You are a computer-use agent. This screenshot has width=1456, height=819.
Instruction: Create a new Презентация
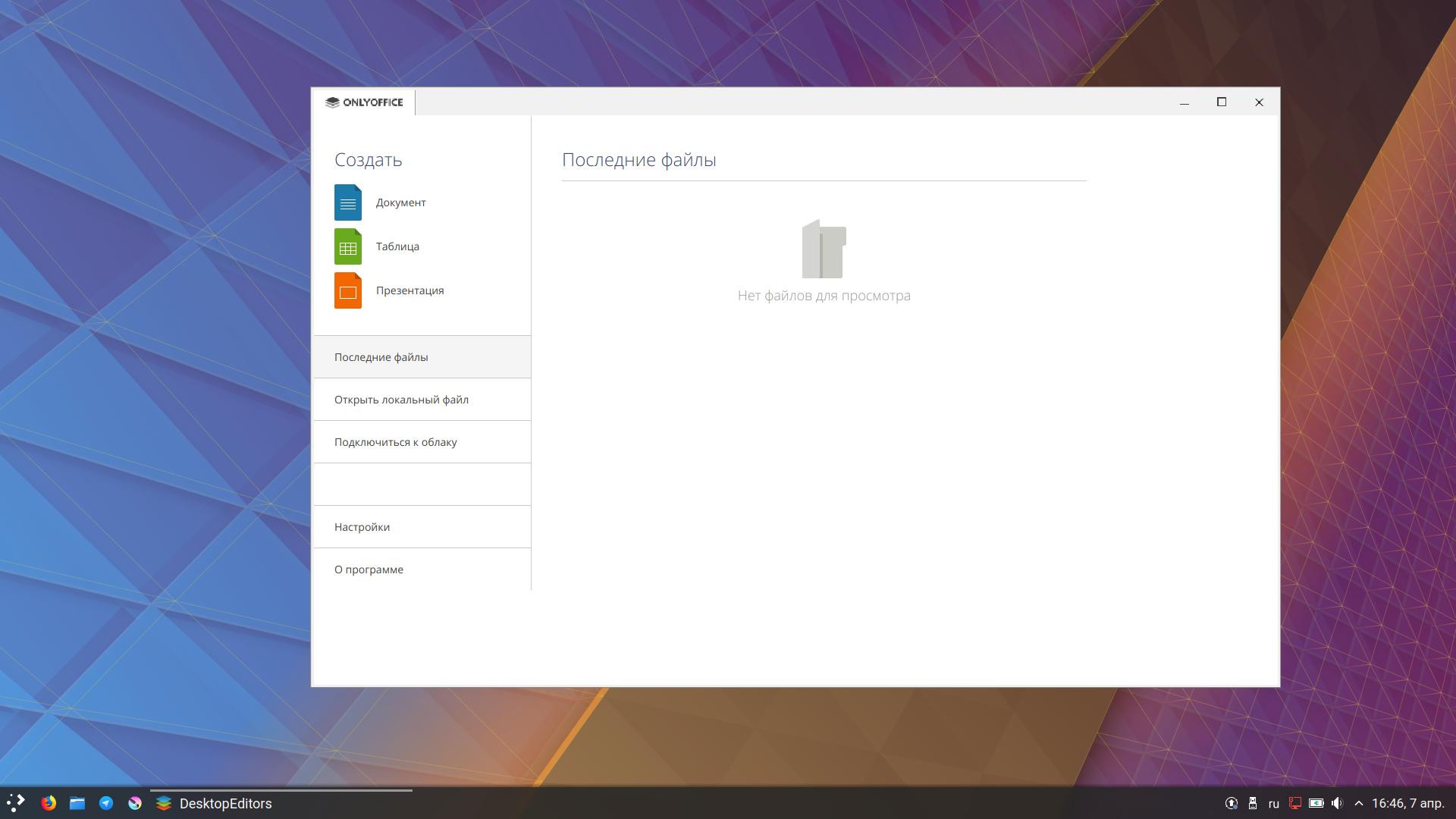409,290
